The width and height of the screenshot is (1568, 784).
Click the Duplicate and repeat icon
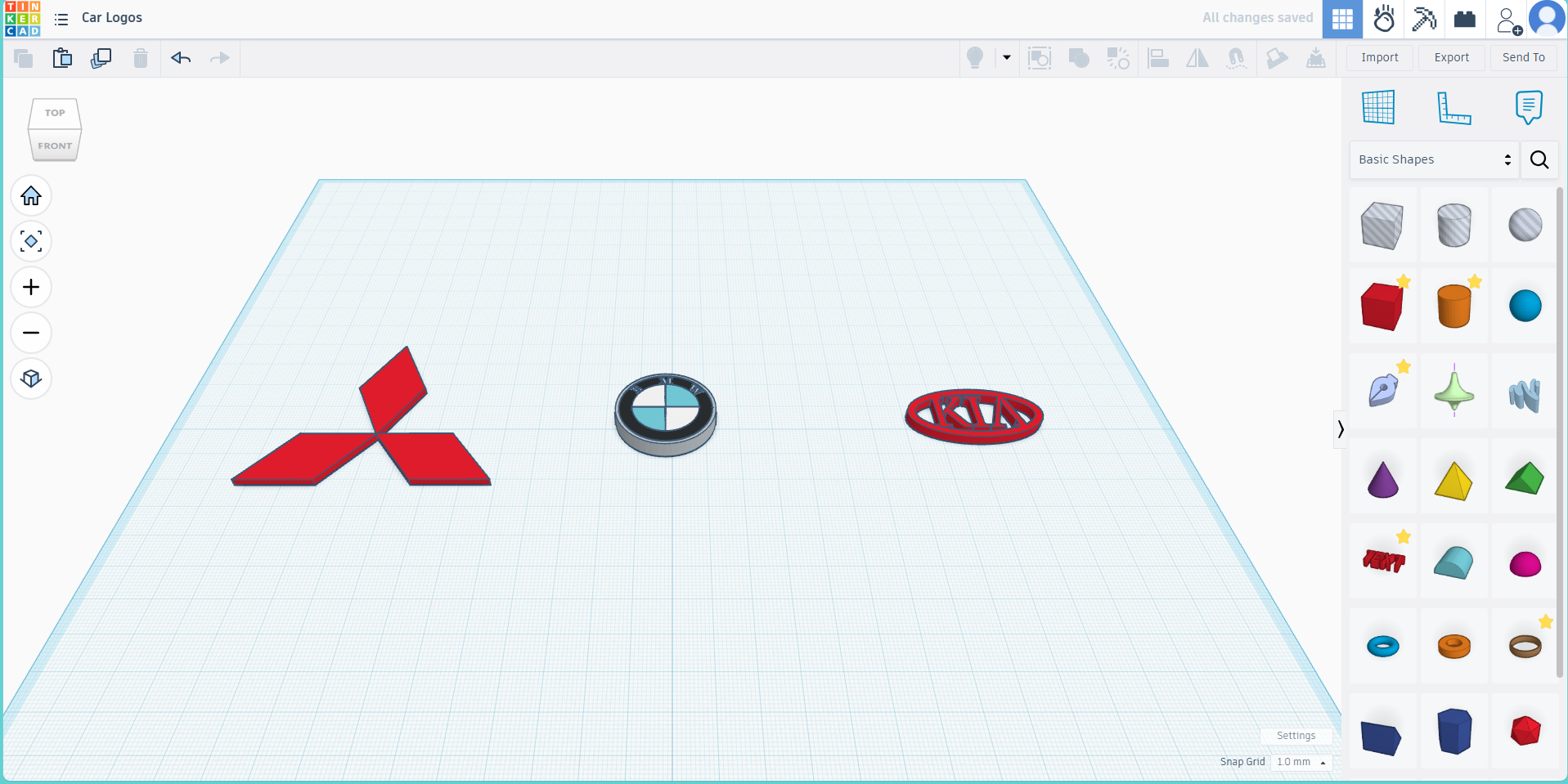click(x=101, y=58)
